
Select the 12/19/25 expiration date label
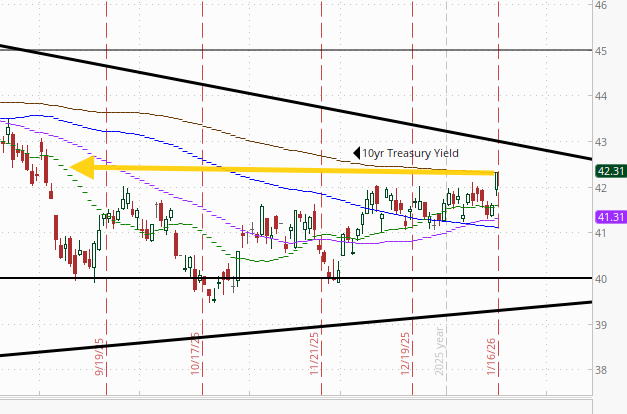click(x=405, y=354)
